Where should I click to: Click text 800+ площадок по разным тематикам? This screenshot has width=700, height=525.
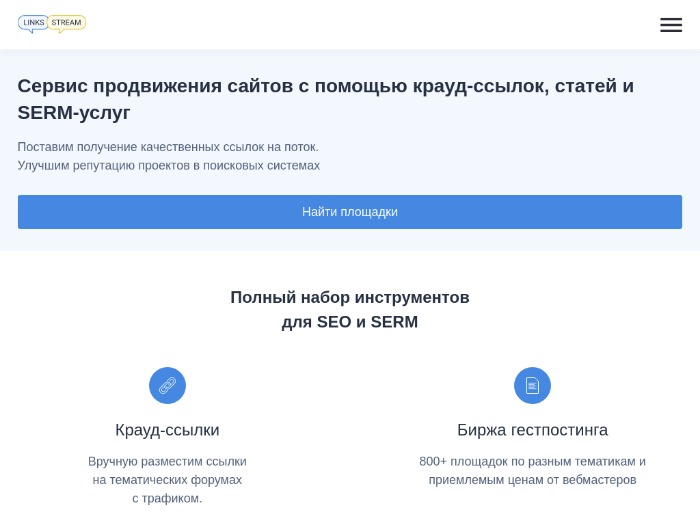[532, 461]
